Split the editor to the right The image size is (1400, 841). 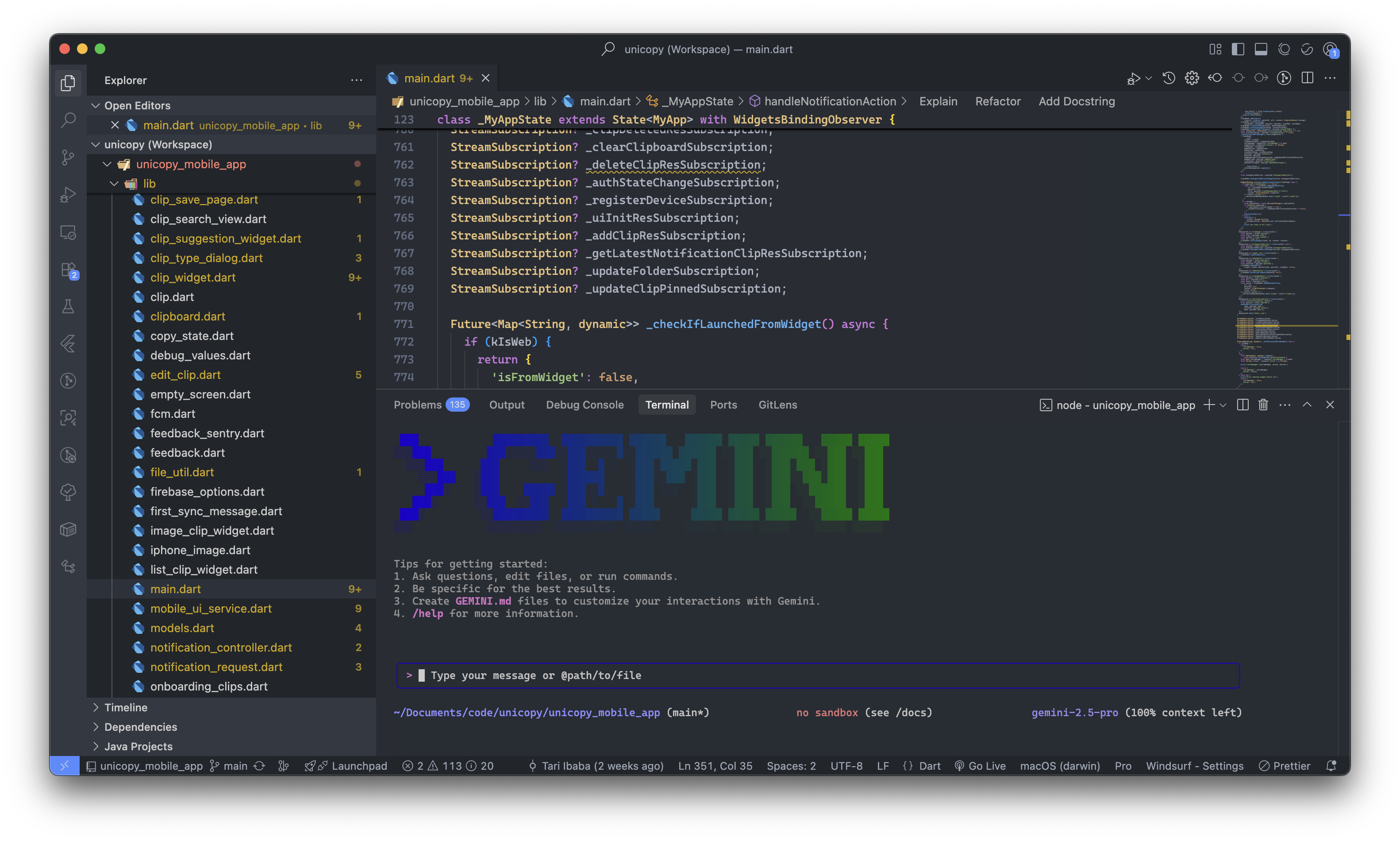tap(1307, 78)
